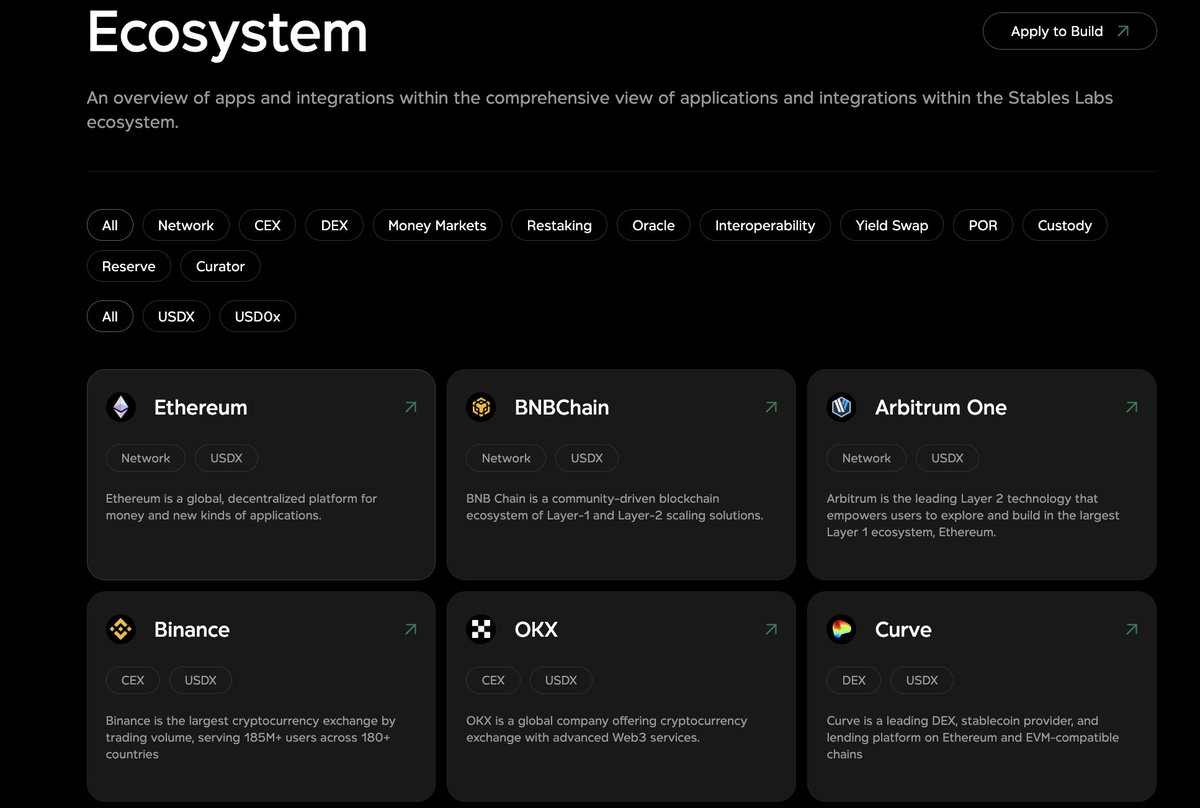Click USDX tag on BNBChain card

587,458
